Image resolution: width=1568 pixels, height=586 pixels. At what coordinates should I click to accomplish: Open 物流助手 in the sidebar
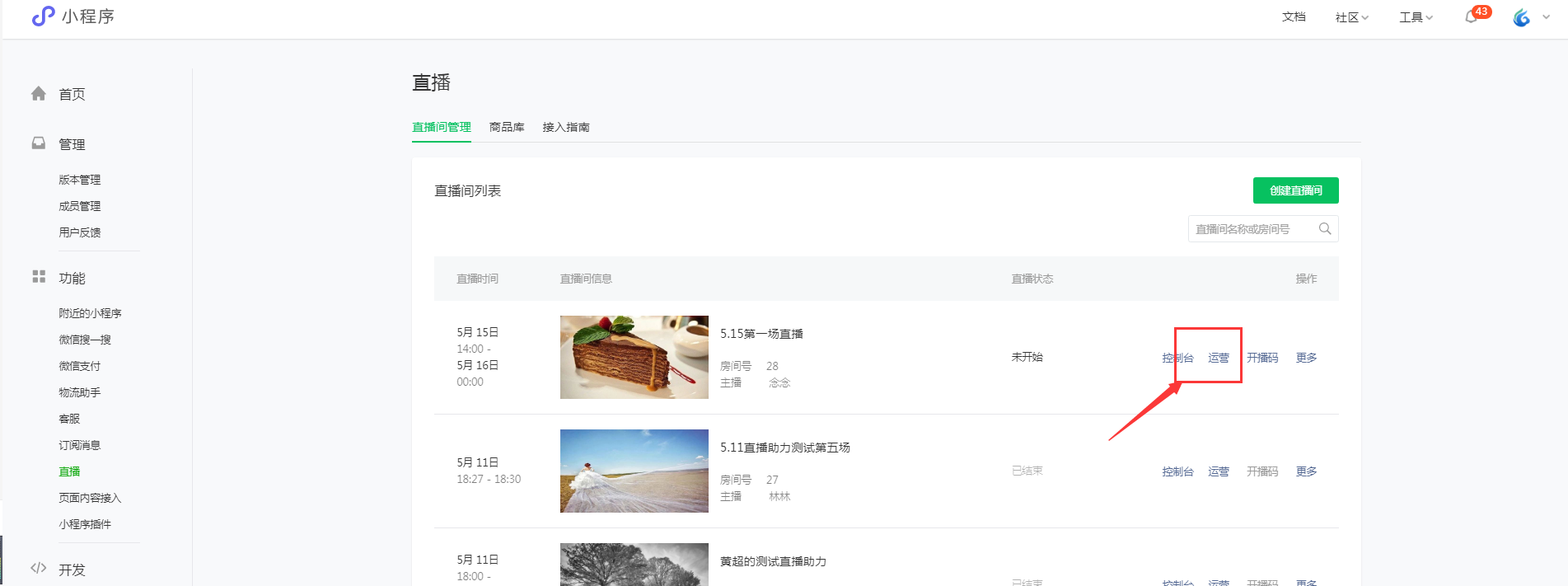coord(80,392)
